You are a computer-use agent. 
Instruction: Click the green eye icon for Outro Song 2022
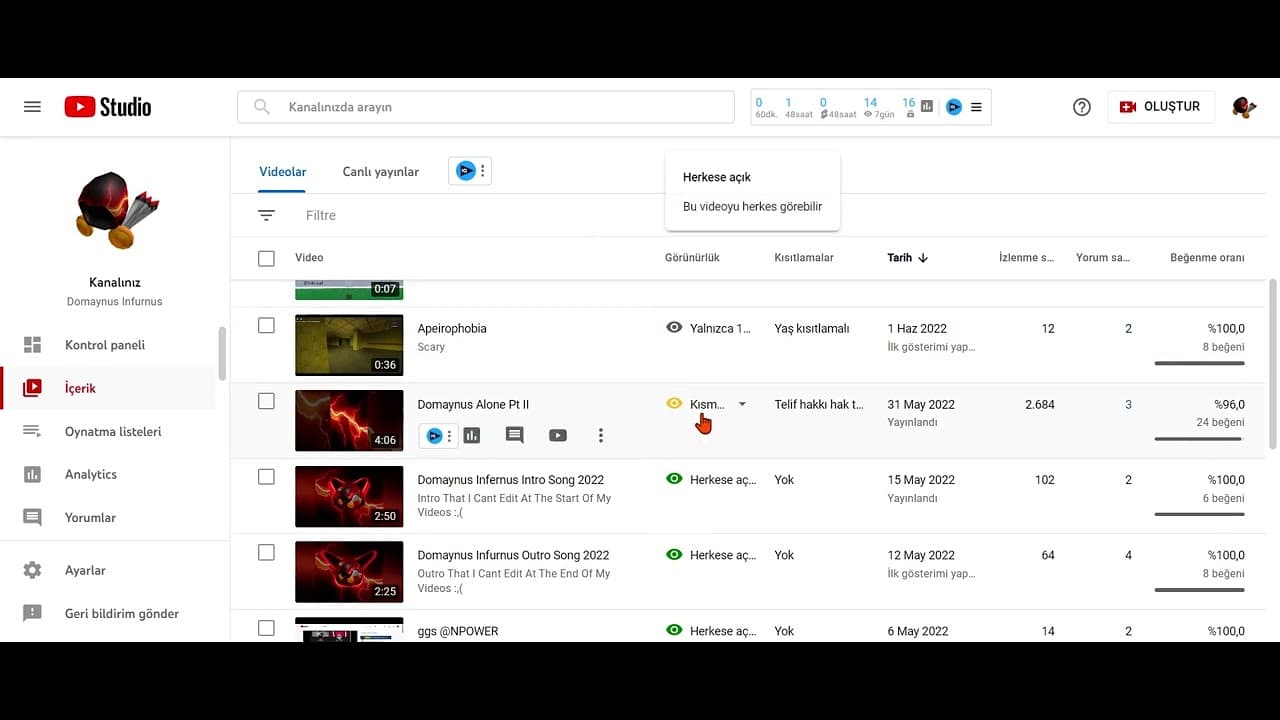(674, 554)
